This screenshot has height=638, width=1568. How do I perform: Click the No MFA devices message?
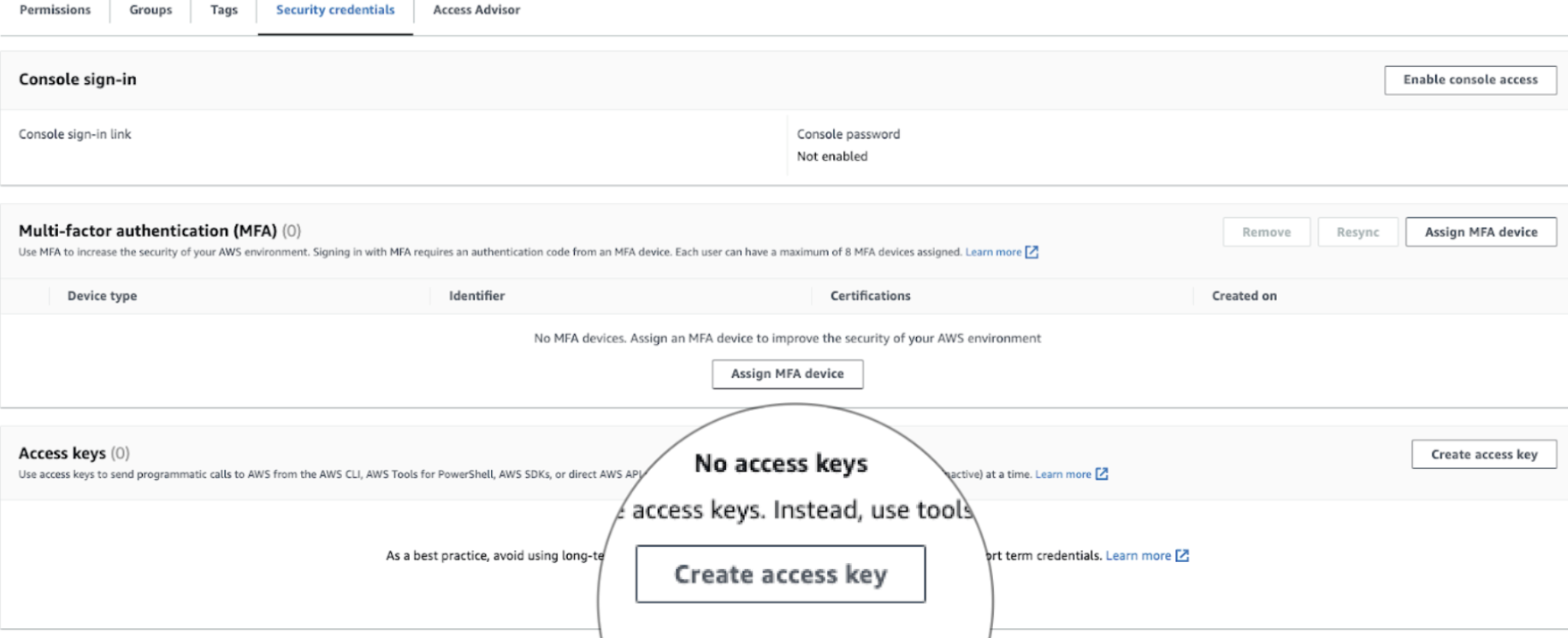pos(788,339)
